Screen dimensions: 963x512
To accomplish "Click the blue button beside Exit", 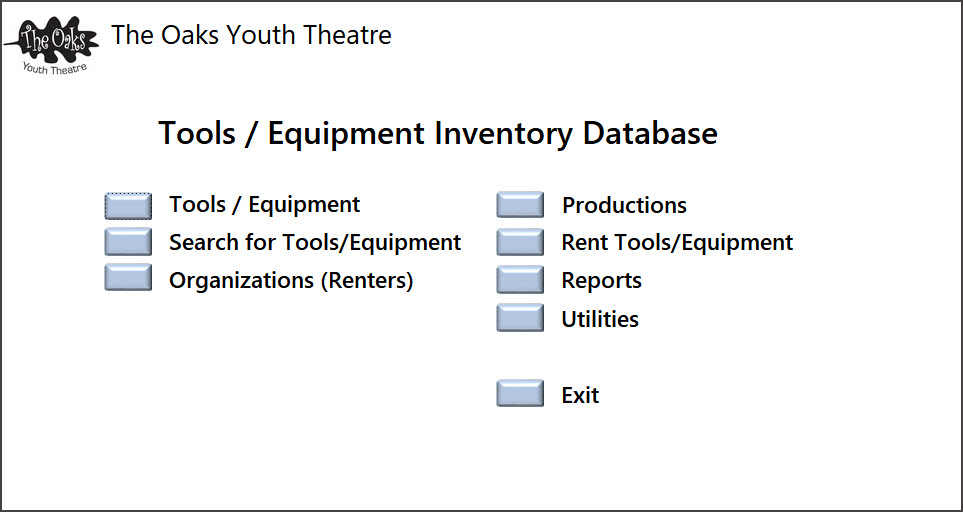I will [x=520, y=393].
